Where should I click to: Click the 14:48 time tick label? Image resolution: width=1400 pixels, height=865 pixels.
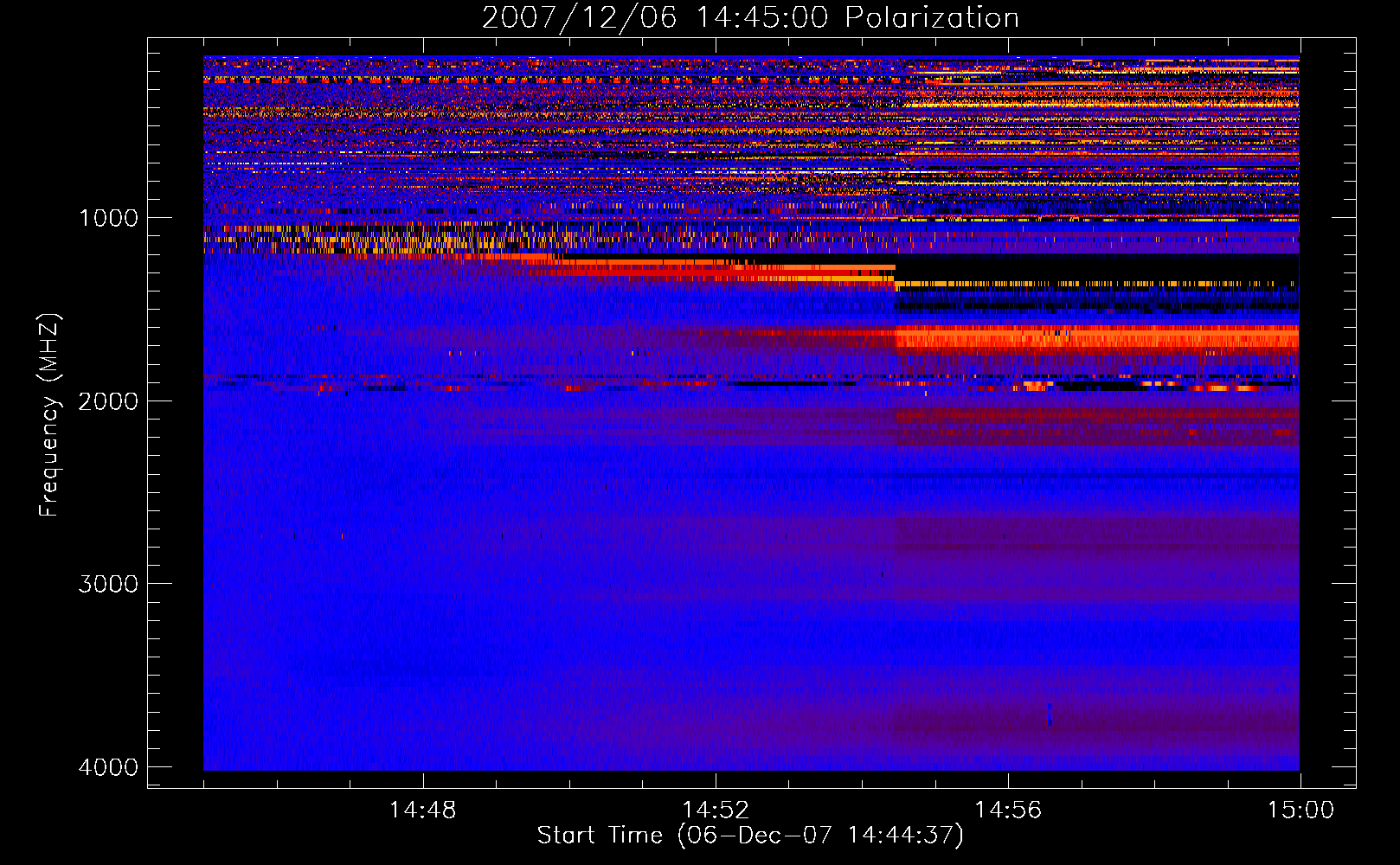pyautogui.click(x=422, y=811)
